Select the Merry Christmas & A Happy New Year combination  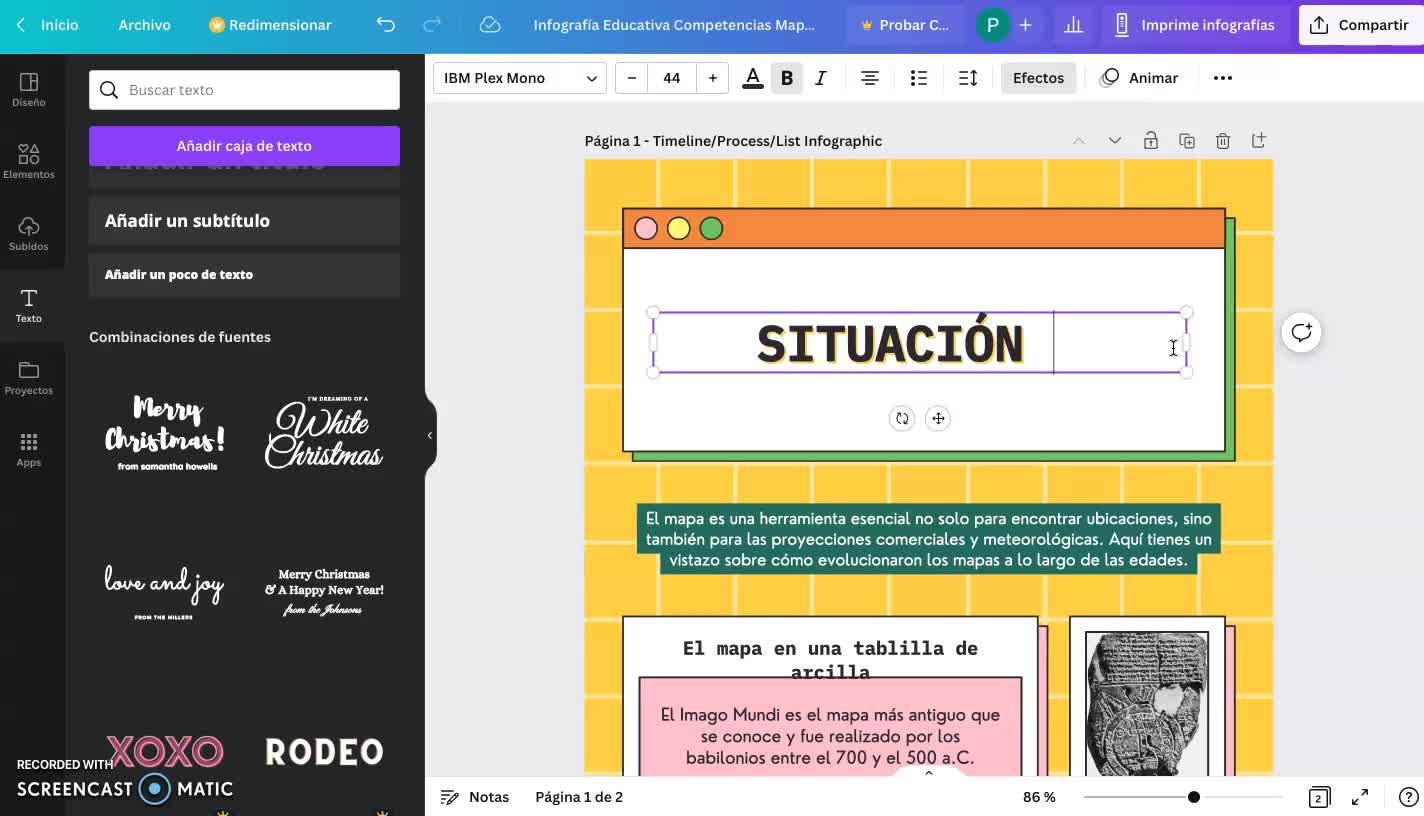point(324,592)
